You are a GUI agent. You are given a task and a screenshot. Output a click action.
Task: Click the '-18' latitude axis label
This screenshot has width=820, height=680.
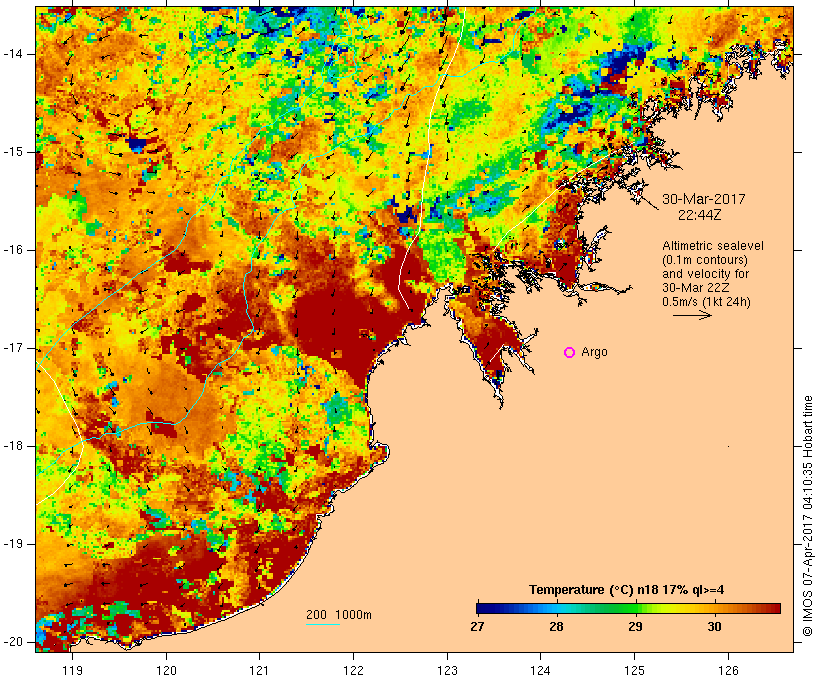pyautogui.click(x=13, y=446)
